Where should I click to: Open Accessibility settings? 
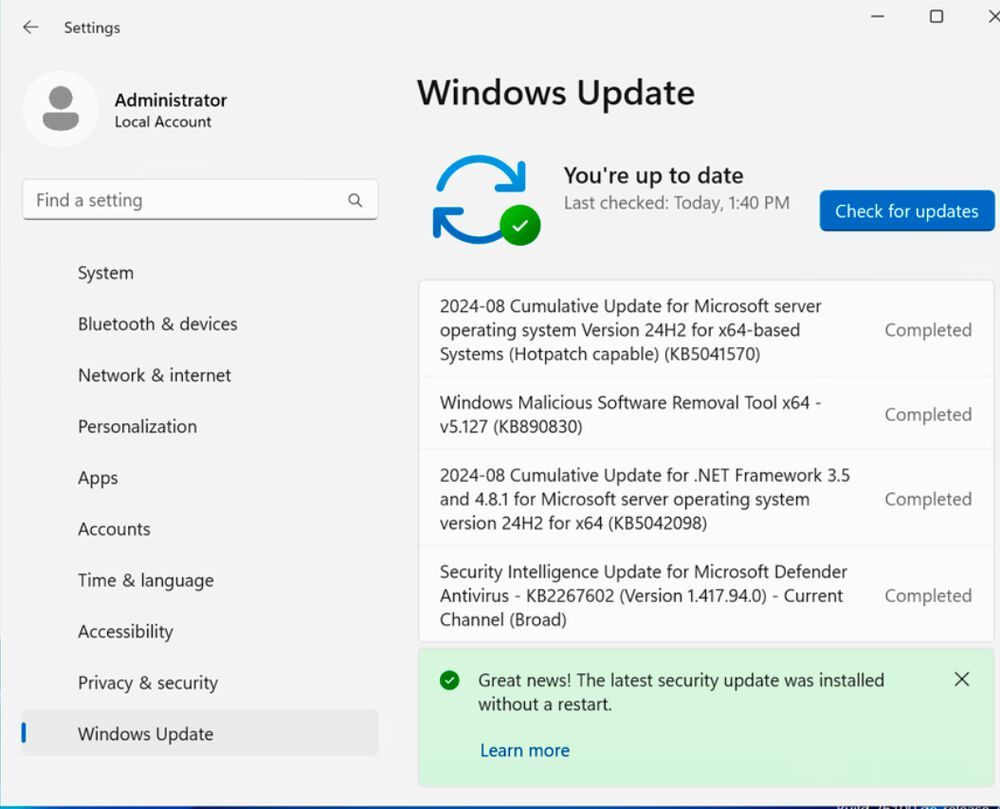click(x=125, y=631)
